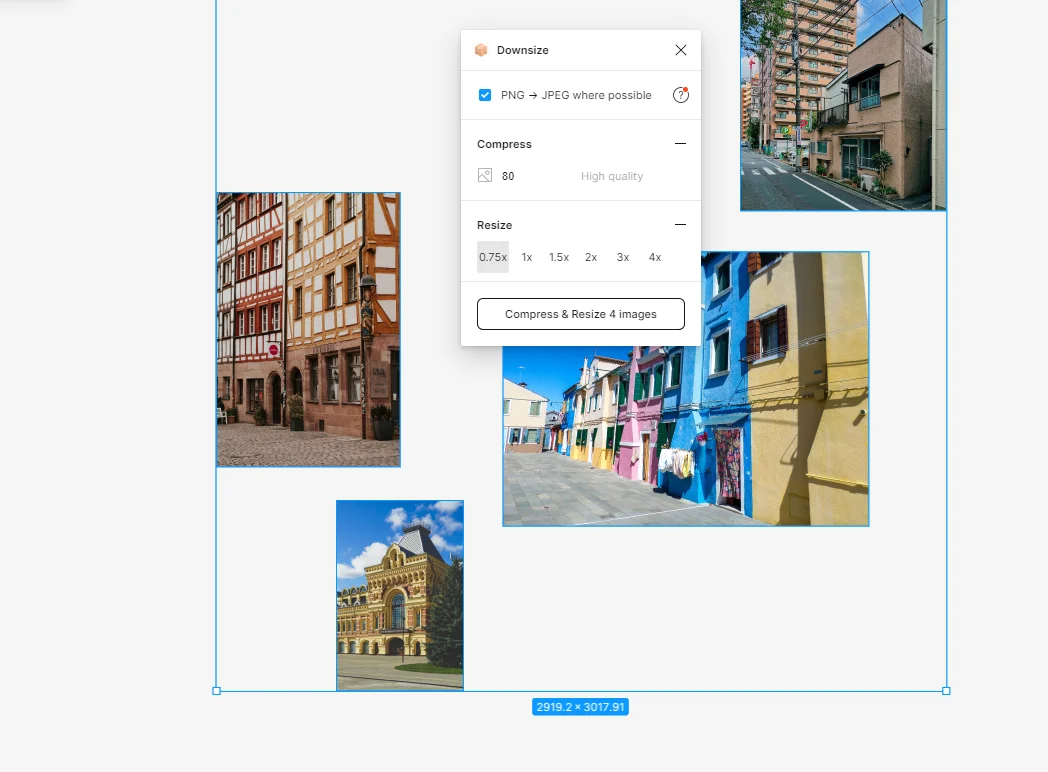Click the compression quality value 80
The height and width of the screenshot is (772, 1048).
pos(508,176)
